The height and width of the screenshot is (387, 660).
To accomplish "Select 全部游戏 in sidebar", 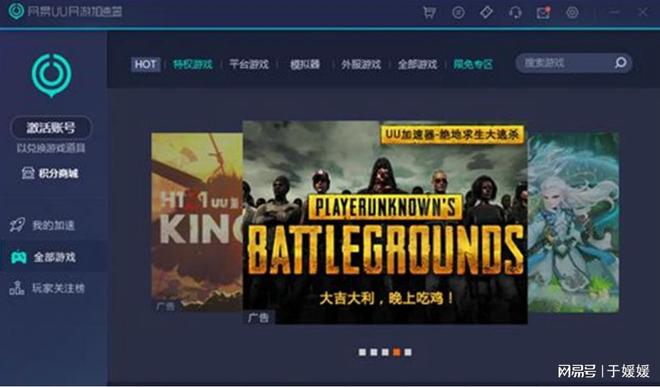I will (54, 257).
